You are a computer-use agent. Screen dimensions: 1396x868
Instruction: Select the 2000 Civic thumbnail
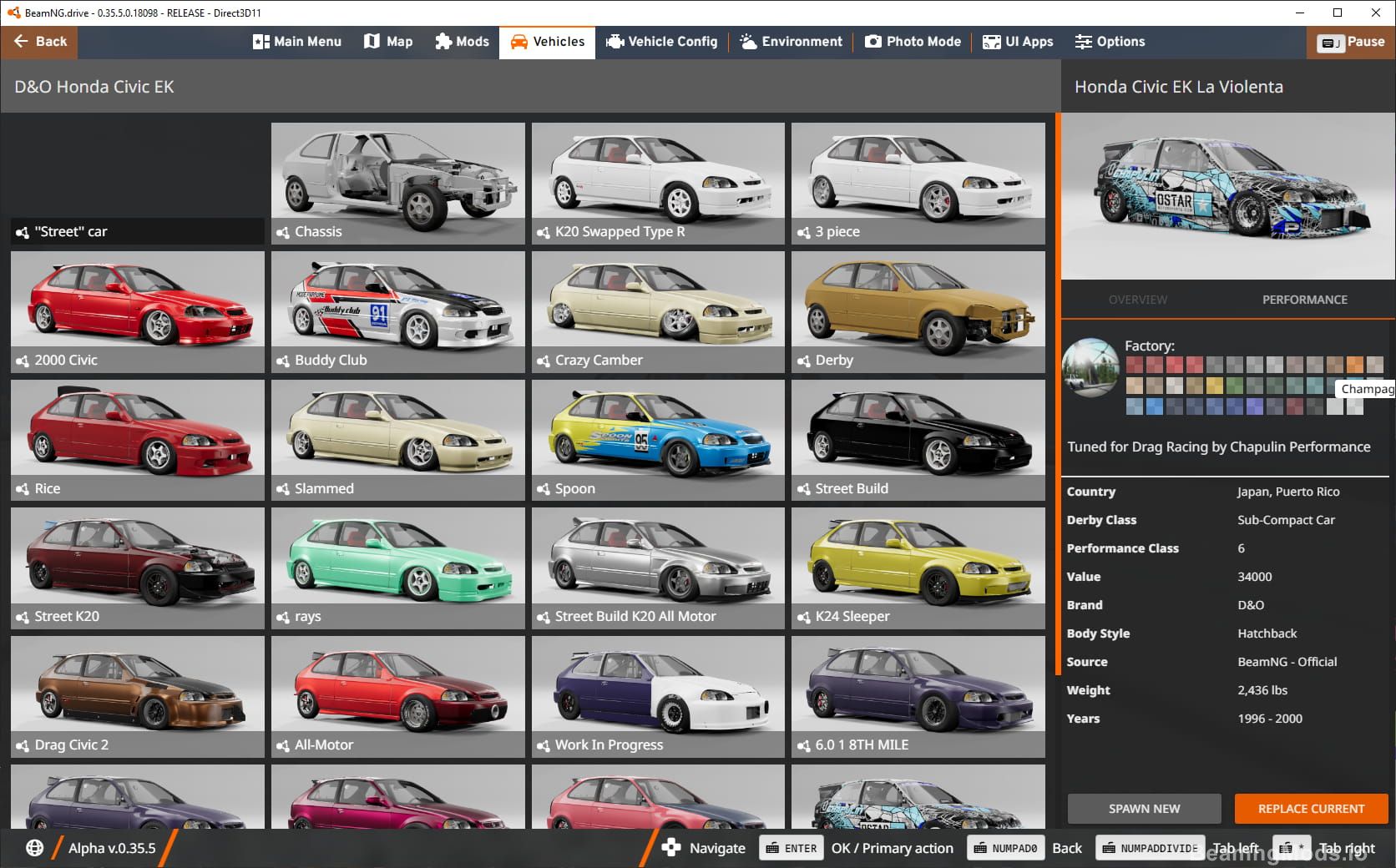(138, 312)
